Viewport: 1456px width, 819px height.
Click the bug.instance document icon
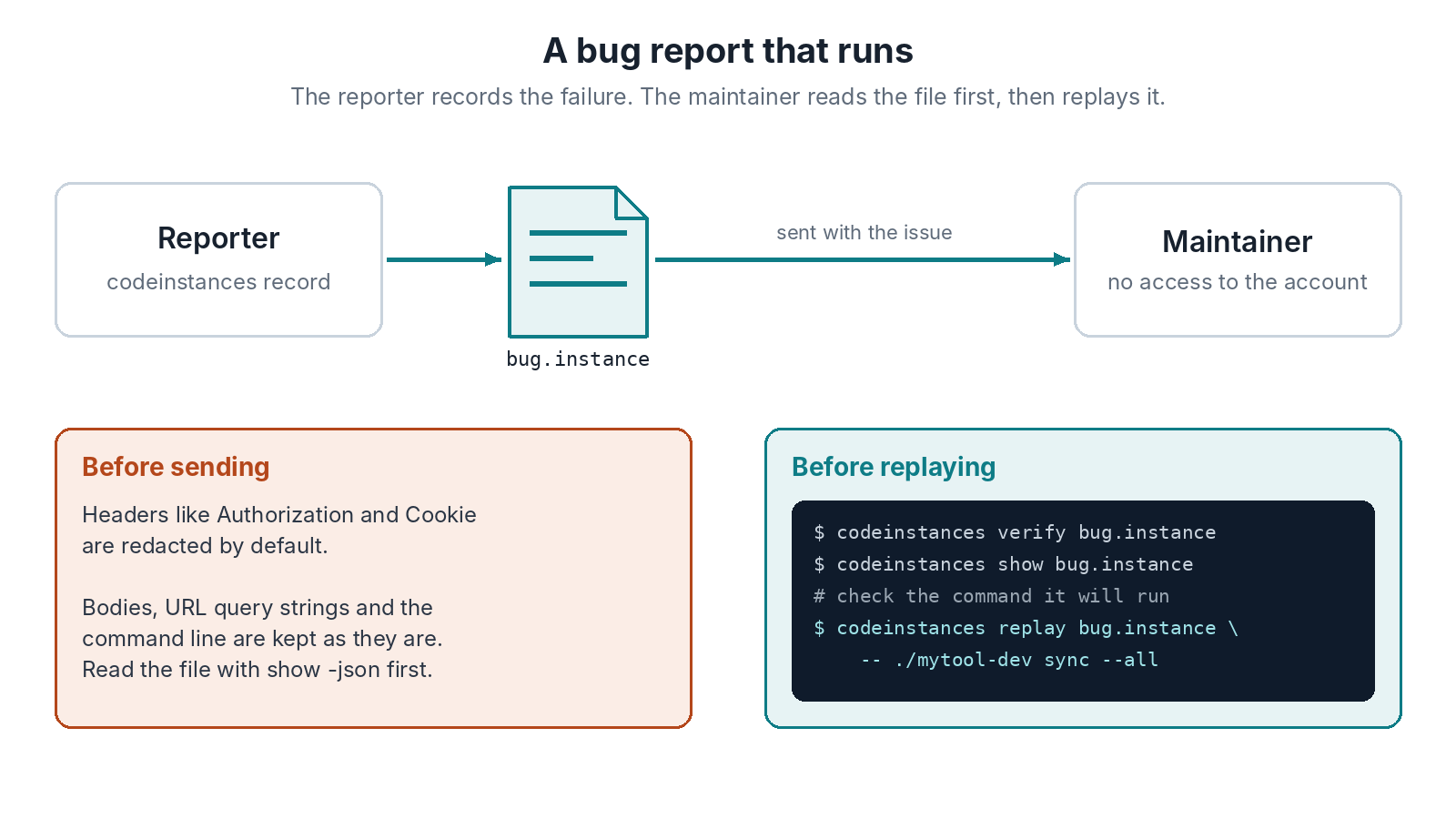(578, 262)
